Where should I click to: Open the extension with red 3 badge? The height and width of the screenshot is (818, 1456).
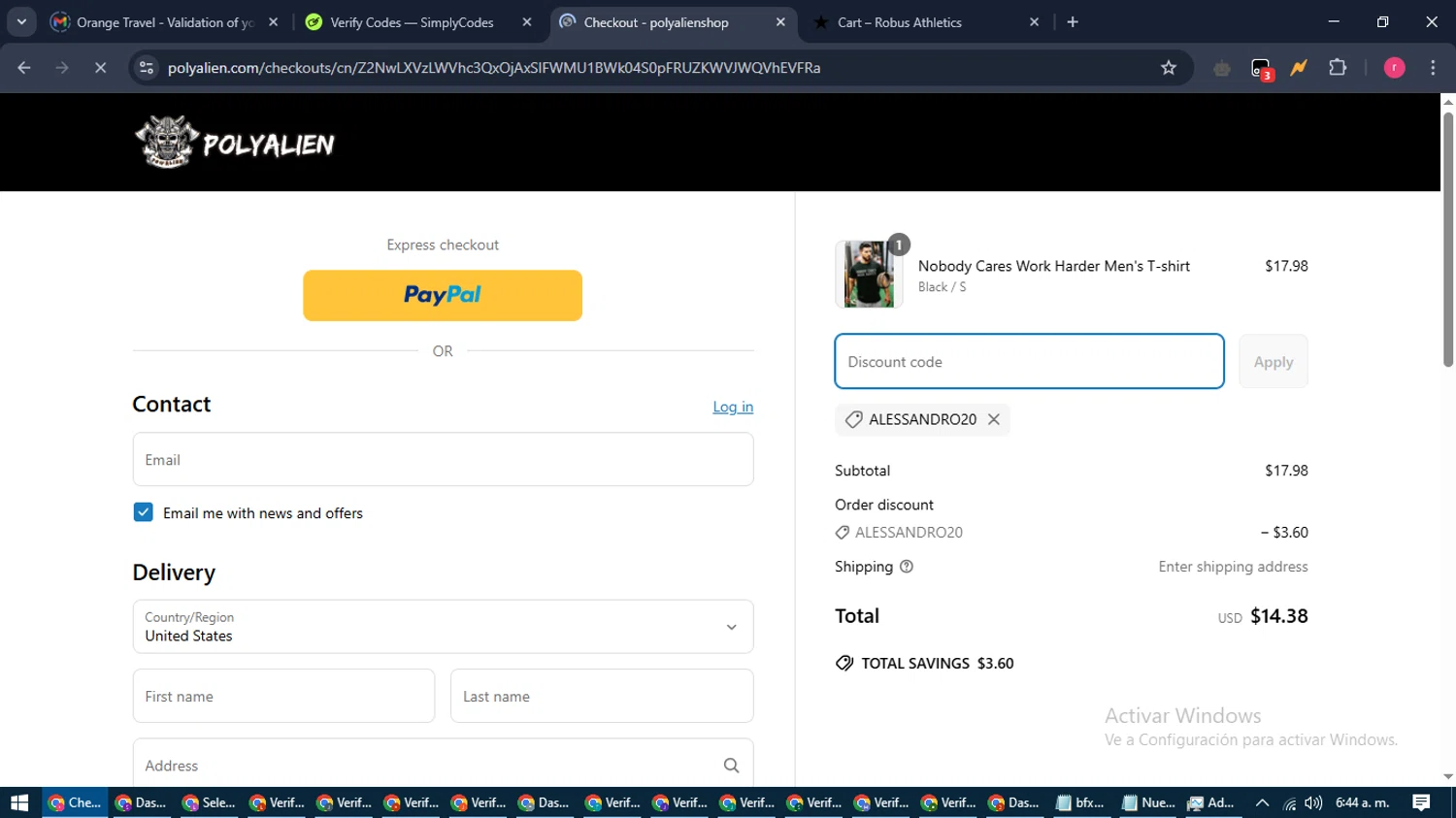[1261, 68]
